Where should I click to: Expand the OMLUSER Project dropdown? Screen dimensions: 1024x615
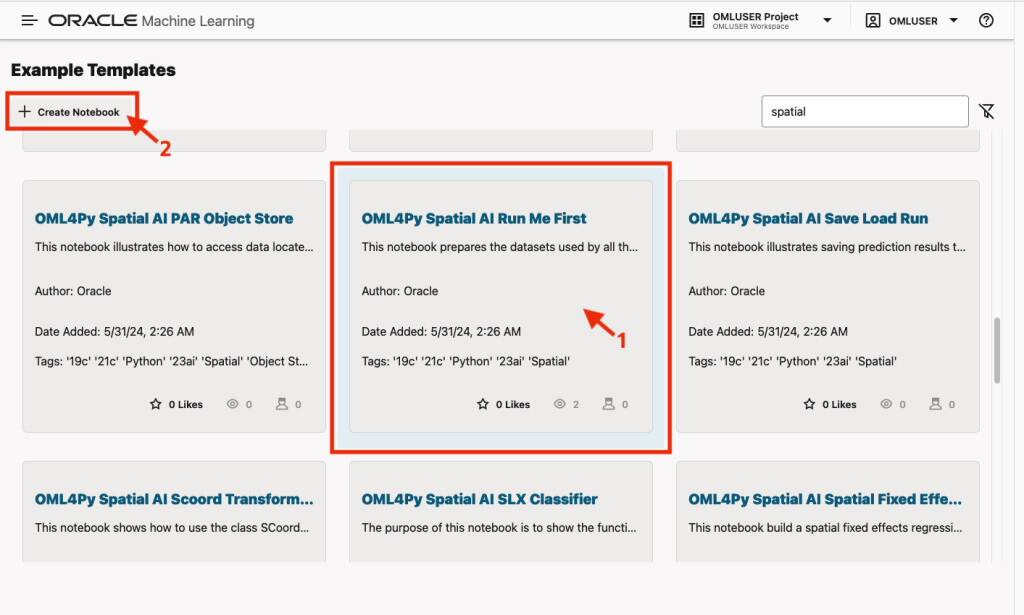click(827, 20)
